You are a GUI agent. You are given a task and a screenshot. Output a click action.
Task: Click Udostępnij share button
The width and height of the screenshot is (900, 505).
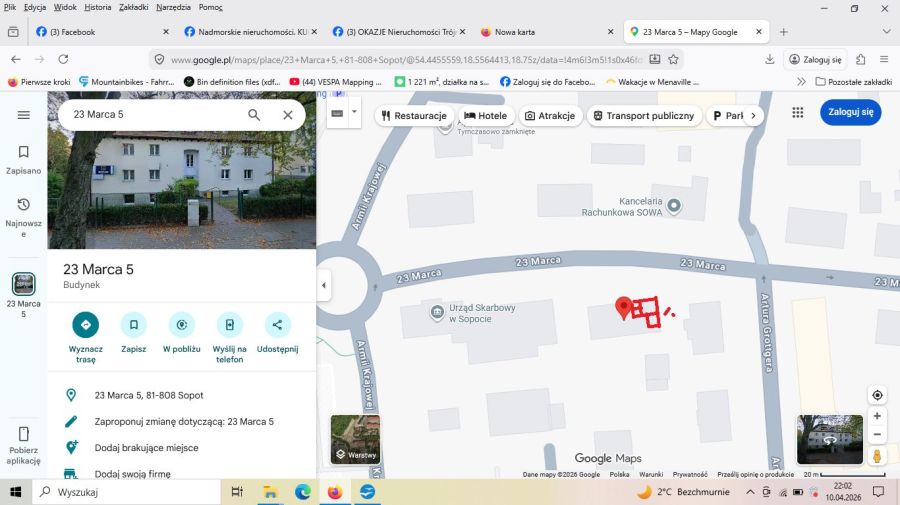(277, 325)
